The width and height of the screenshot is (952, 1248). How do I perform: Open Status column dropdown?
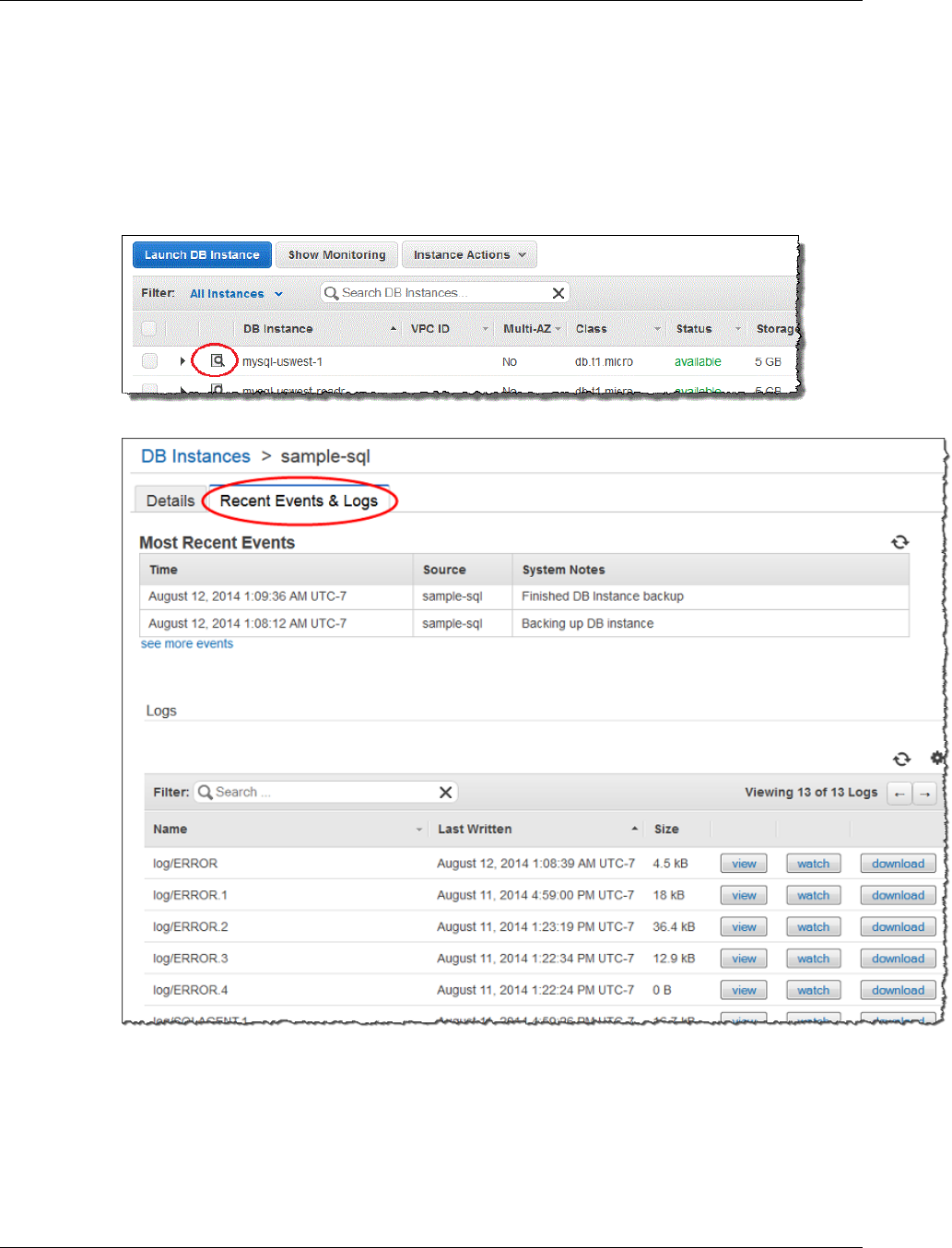click(737, 329)
